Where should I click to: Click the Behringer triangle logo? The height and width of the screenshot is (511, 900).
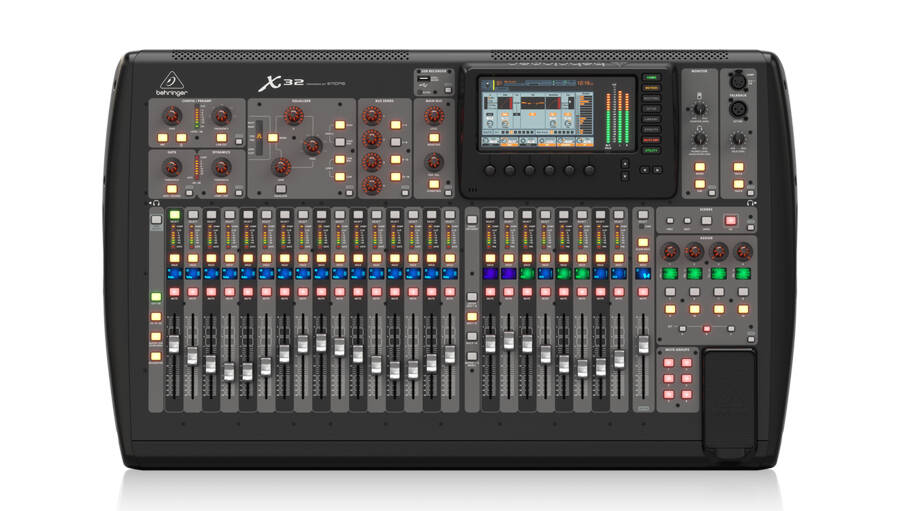click(171, 80)
